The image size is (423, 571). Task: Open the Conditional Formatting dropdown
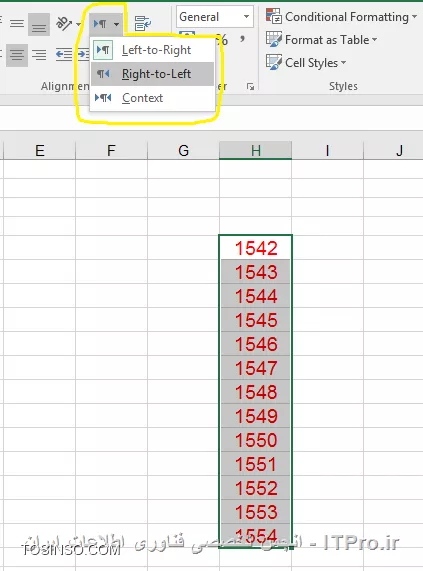click(414, 17)
